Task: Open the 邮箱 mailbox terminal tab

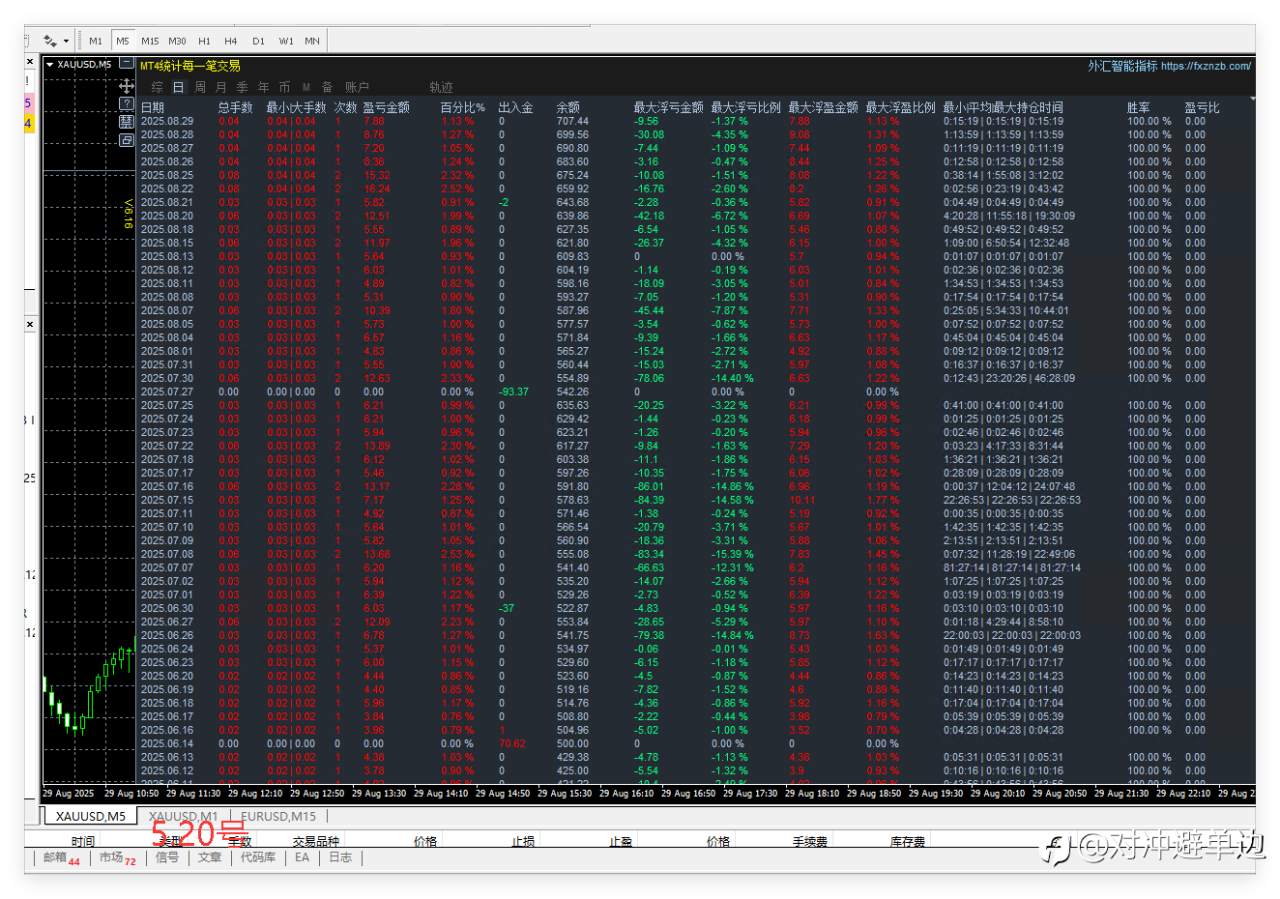Action: pos(61,858)
